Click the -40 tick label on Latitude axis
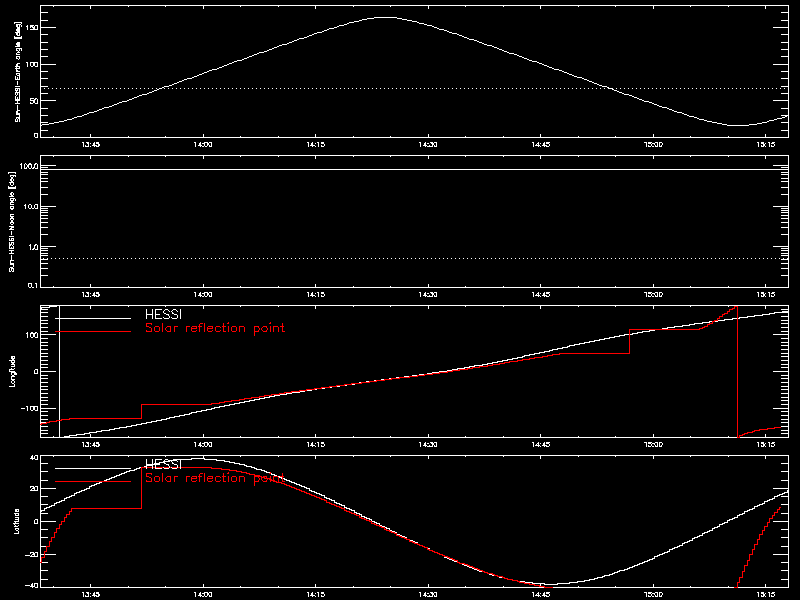Image resolution: width=800 pixels, height=600 pixels. pos(32,585)
